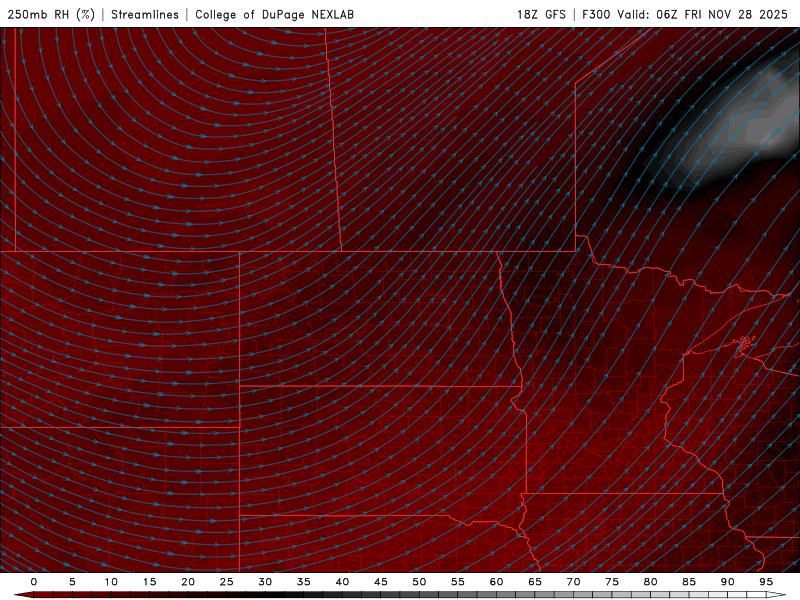Image resolution: width=800 pixels, height=600 pixels.
Task: Click the "18Z GFS" model run label
Action: pyautogui.click(x=541, y=14)
